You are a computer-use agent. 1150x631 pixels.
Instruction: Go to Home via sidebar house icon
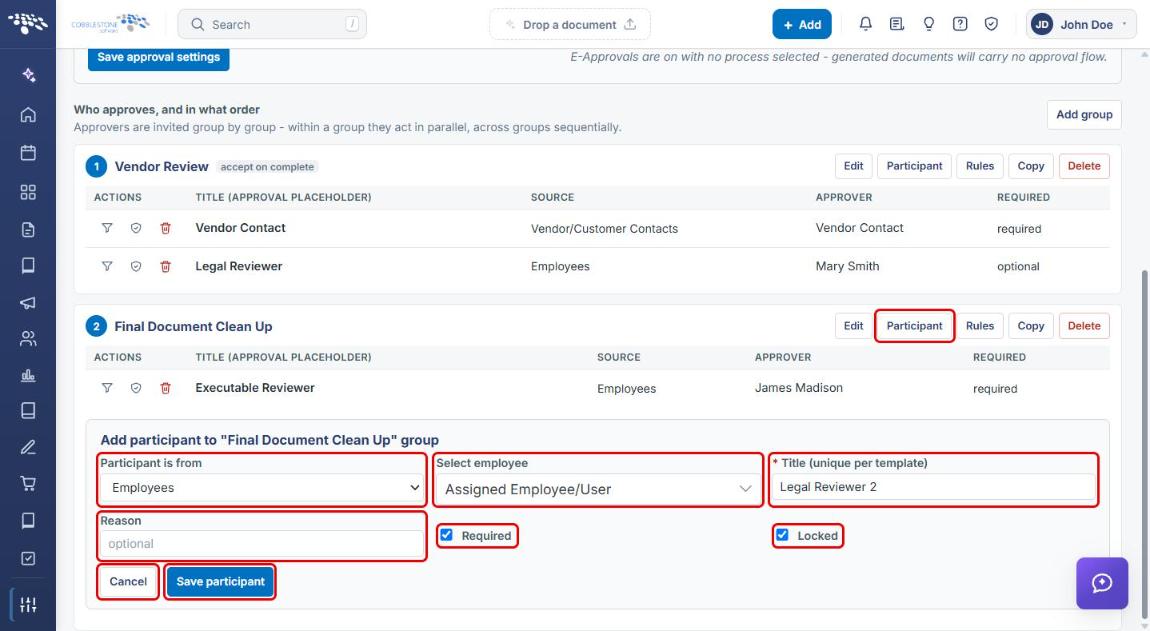[28, 114]
